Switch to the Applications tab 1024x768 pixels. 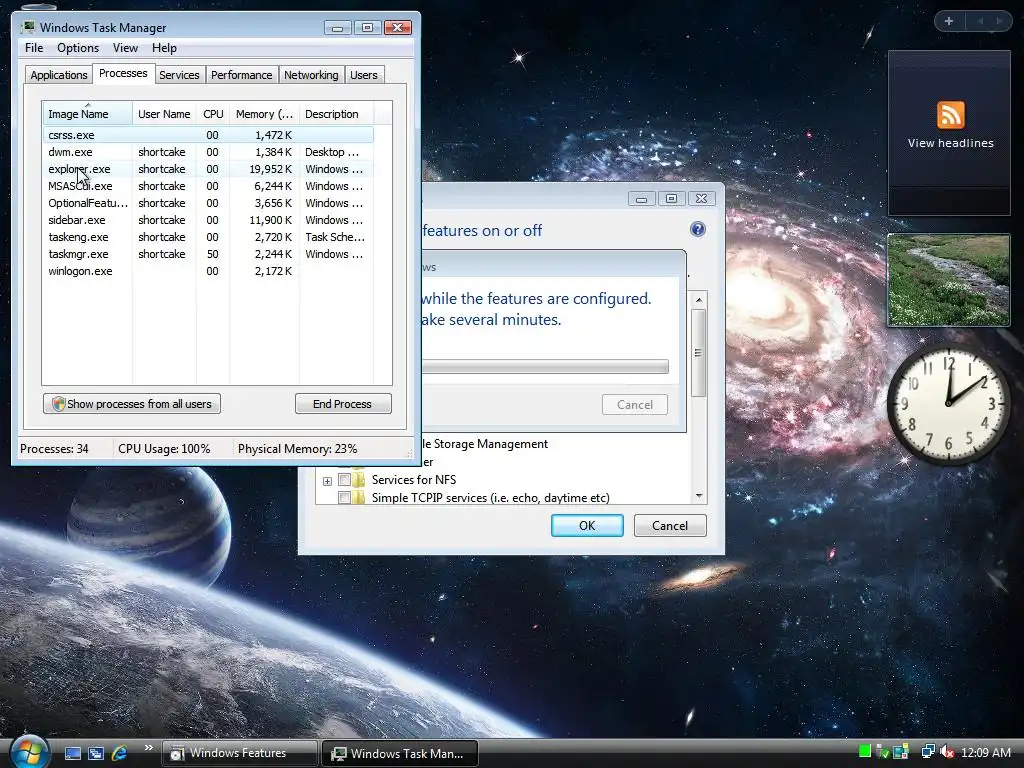(x=59, y=74)
